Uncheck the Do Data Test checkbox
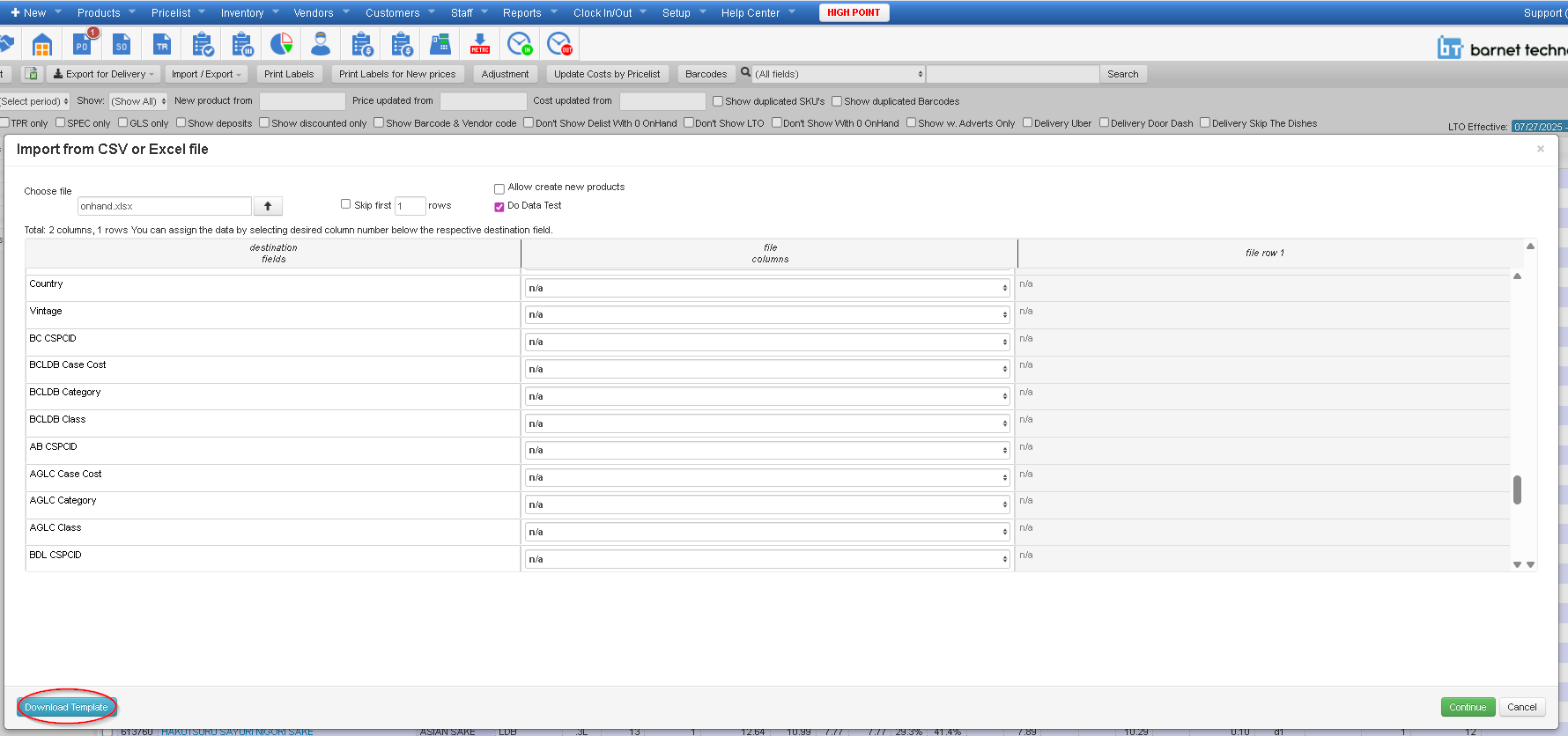 pyautogui.click(x=499, y=207)
